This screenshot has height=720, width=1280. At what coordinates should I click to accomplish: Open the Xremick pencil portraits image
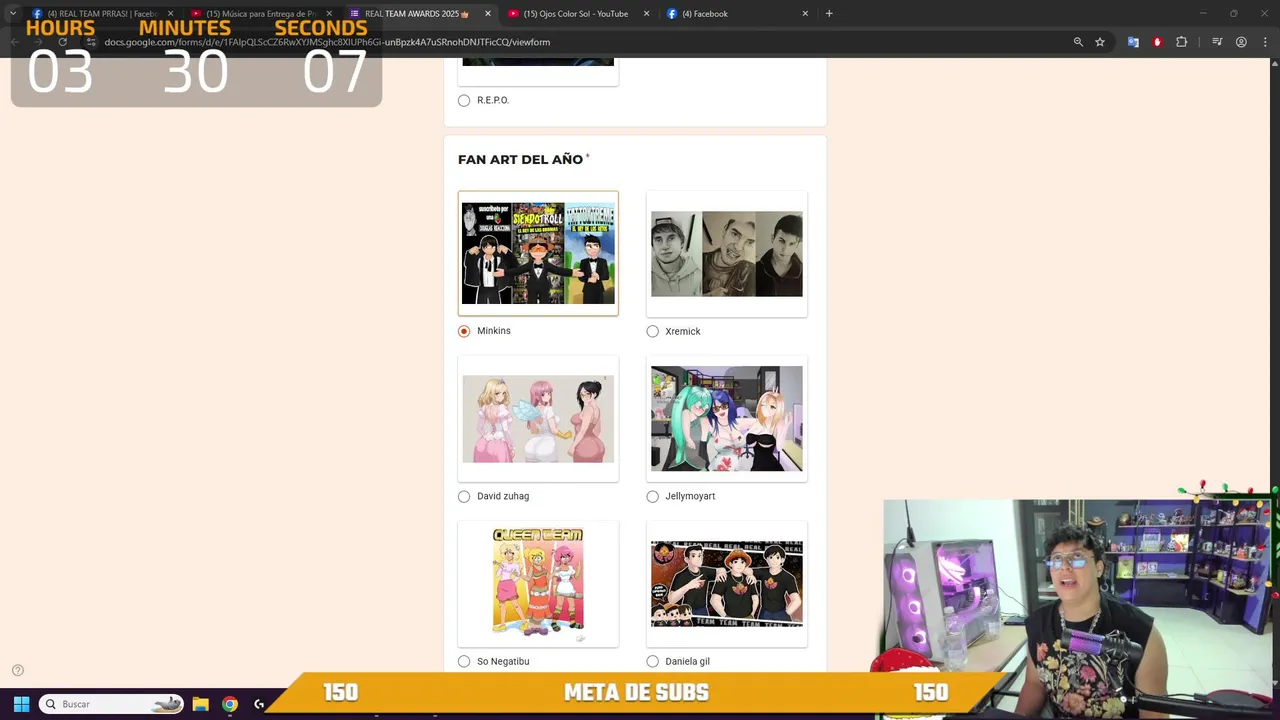pos(727,254)
